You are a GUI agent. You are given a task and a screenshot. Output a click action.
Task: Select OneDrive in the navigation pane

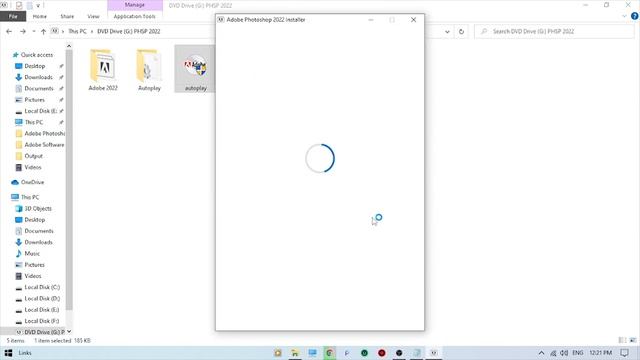coord(32,182)
